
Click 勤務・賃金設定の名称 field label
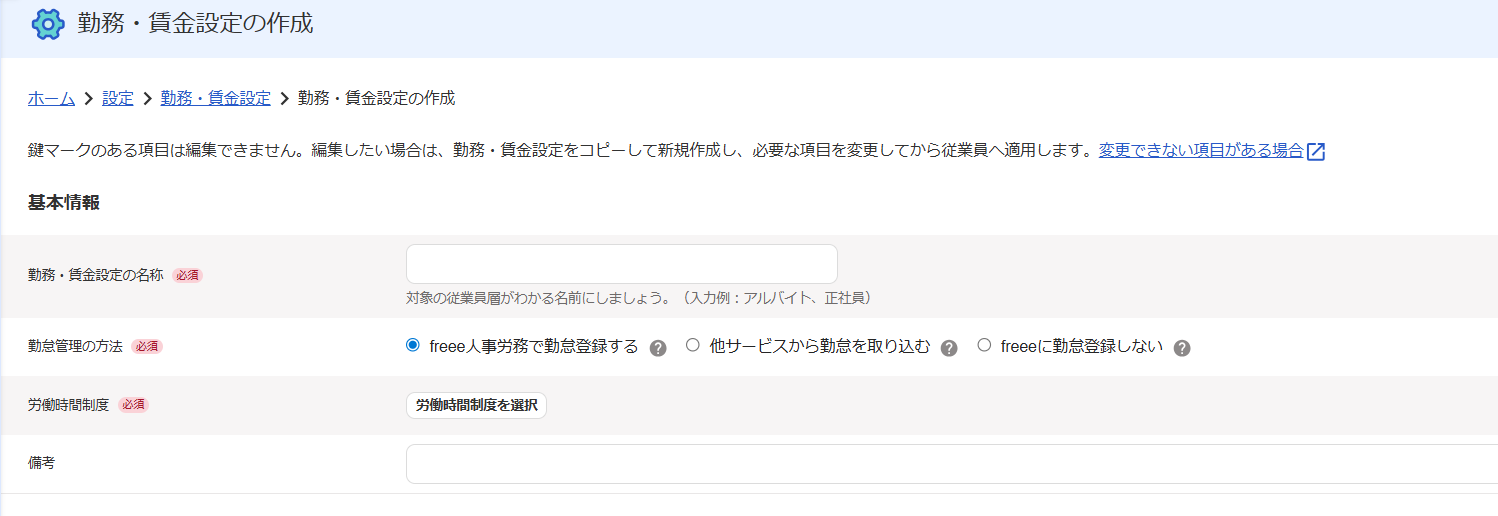(x=95, y=275)
